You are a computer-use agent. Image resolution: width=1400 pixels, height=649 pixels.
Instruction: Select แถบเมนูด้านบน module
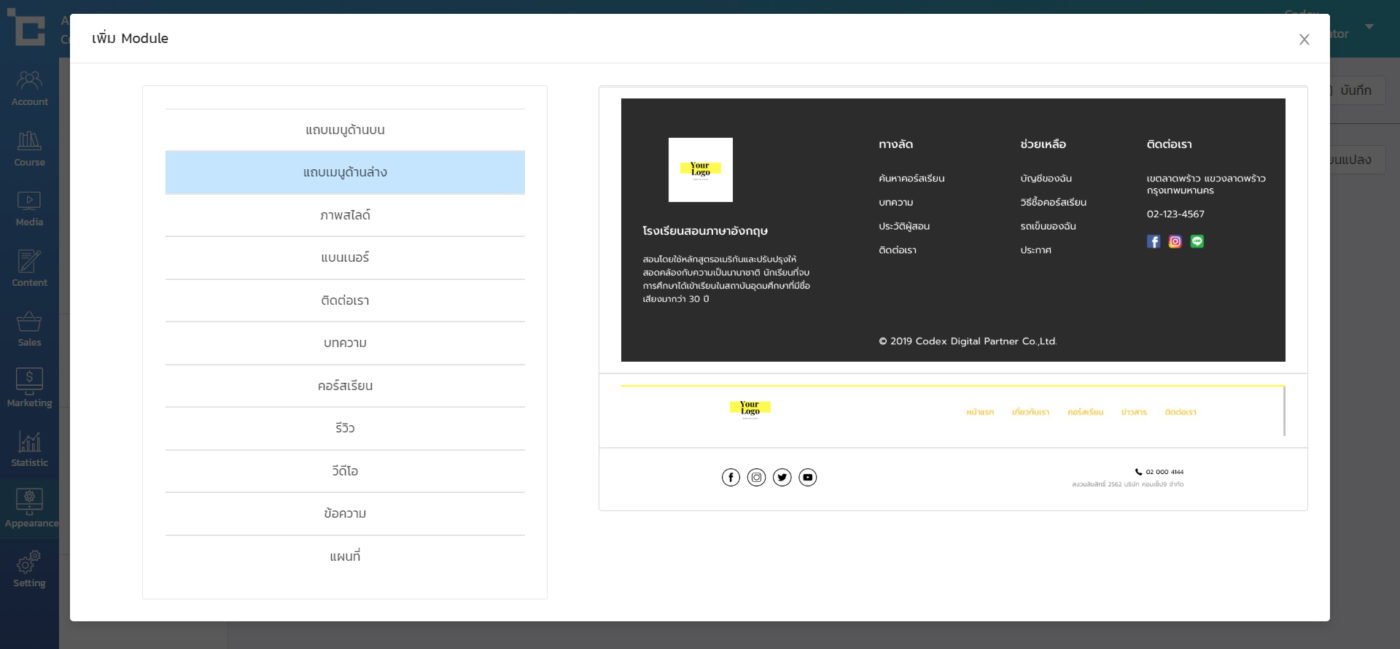click(345, 130)
